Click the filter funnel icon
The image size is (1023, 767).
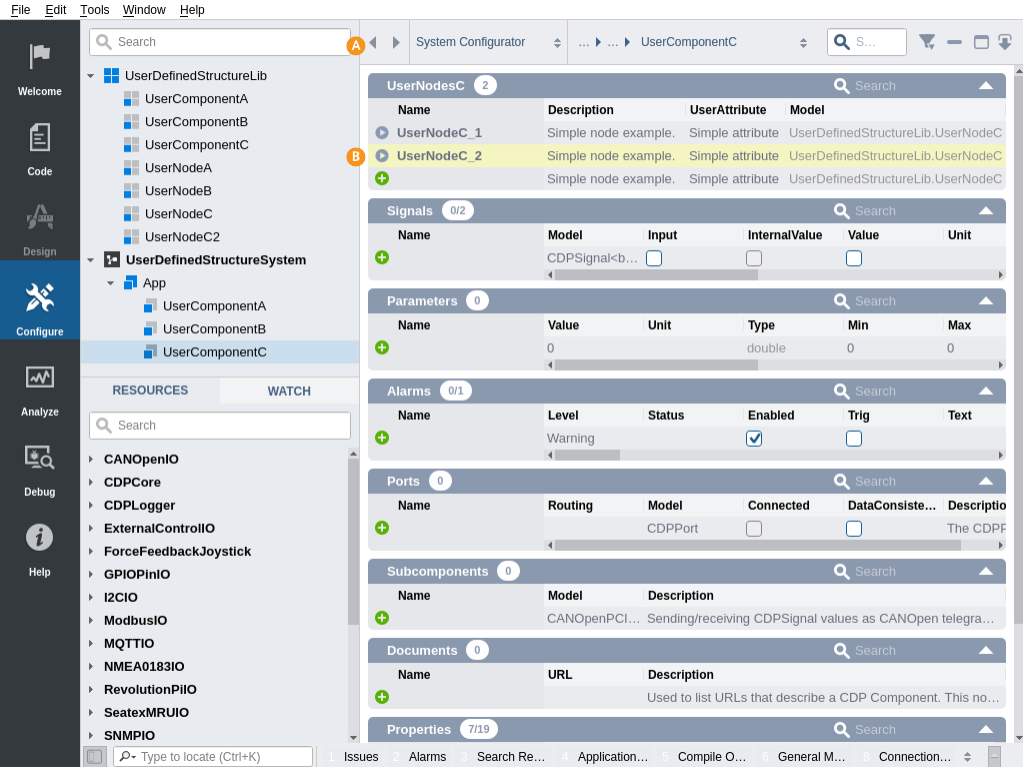click(927, 42)
